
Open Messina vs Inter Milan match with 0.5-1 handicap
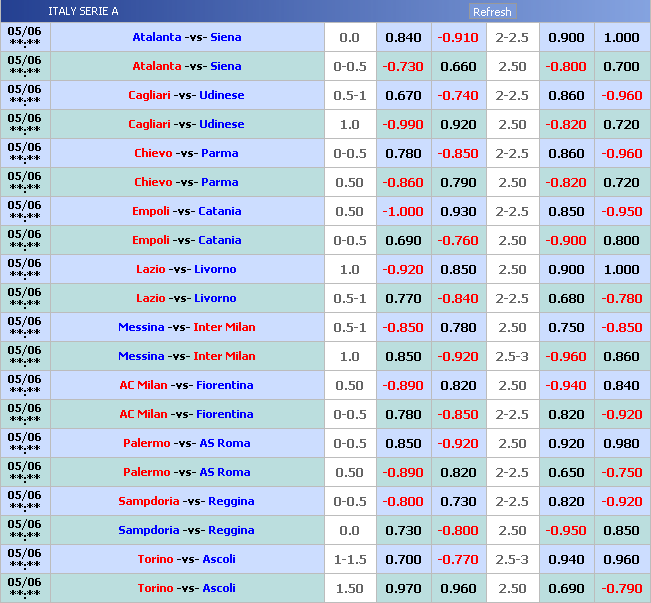pos(187,327)
